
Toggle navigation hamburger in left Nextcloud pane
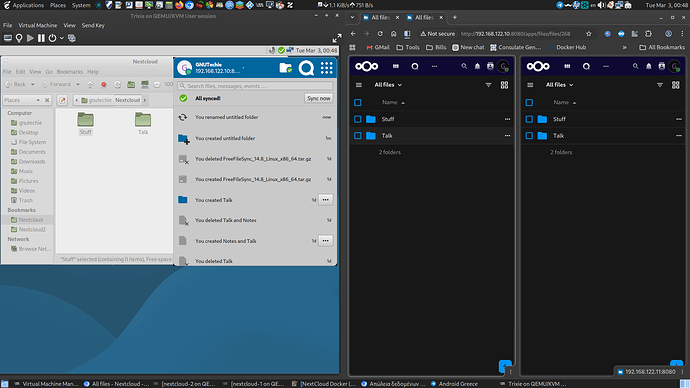tap(359, 85)
